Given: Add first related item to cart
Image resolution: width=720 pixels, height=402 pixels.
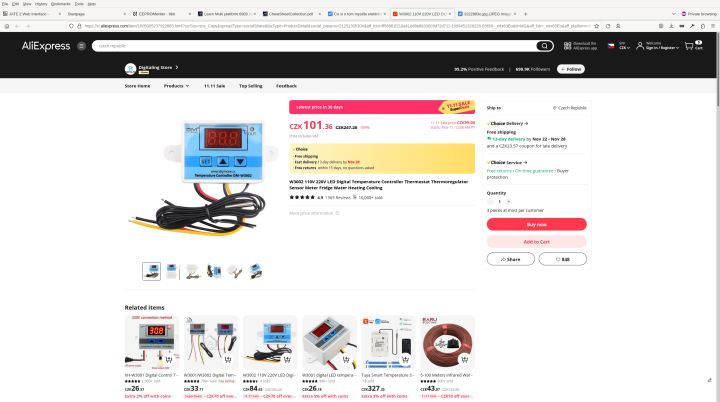Looking at the screenshot, I should tap(169, 359).
